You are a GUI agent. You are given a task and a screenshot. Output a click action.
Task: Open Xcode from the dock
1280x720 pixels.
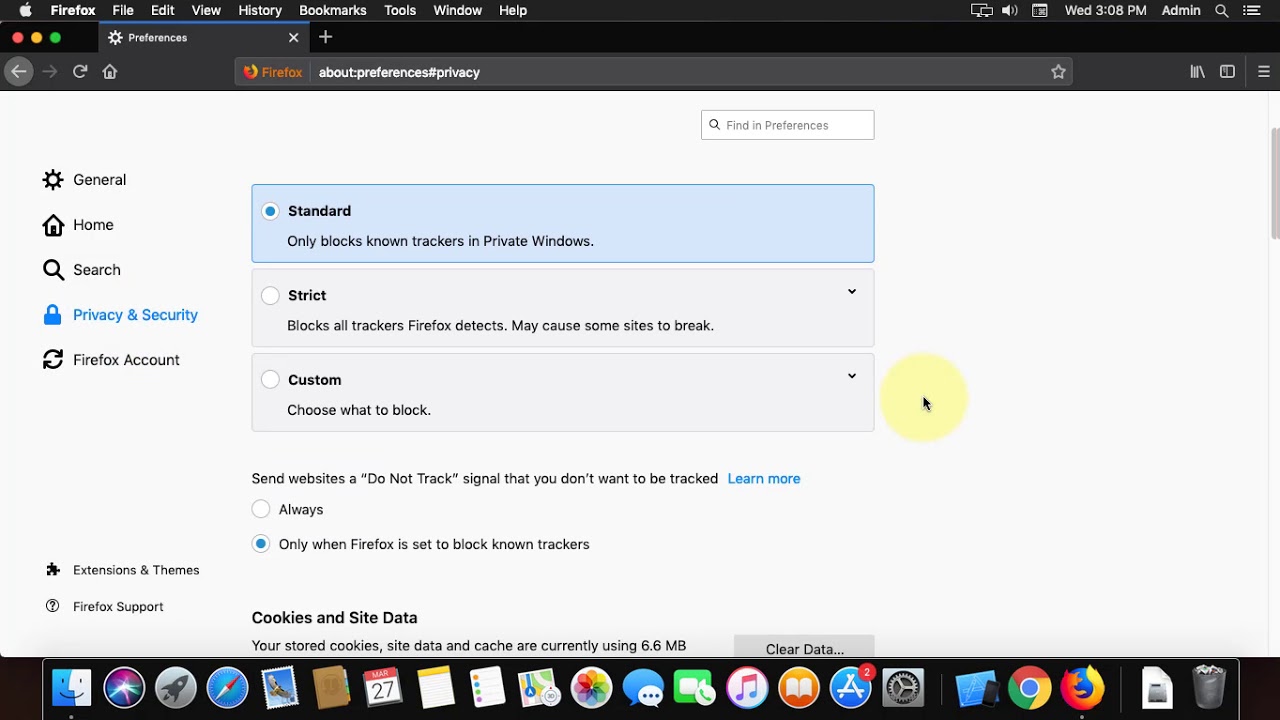coord(977,688)
